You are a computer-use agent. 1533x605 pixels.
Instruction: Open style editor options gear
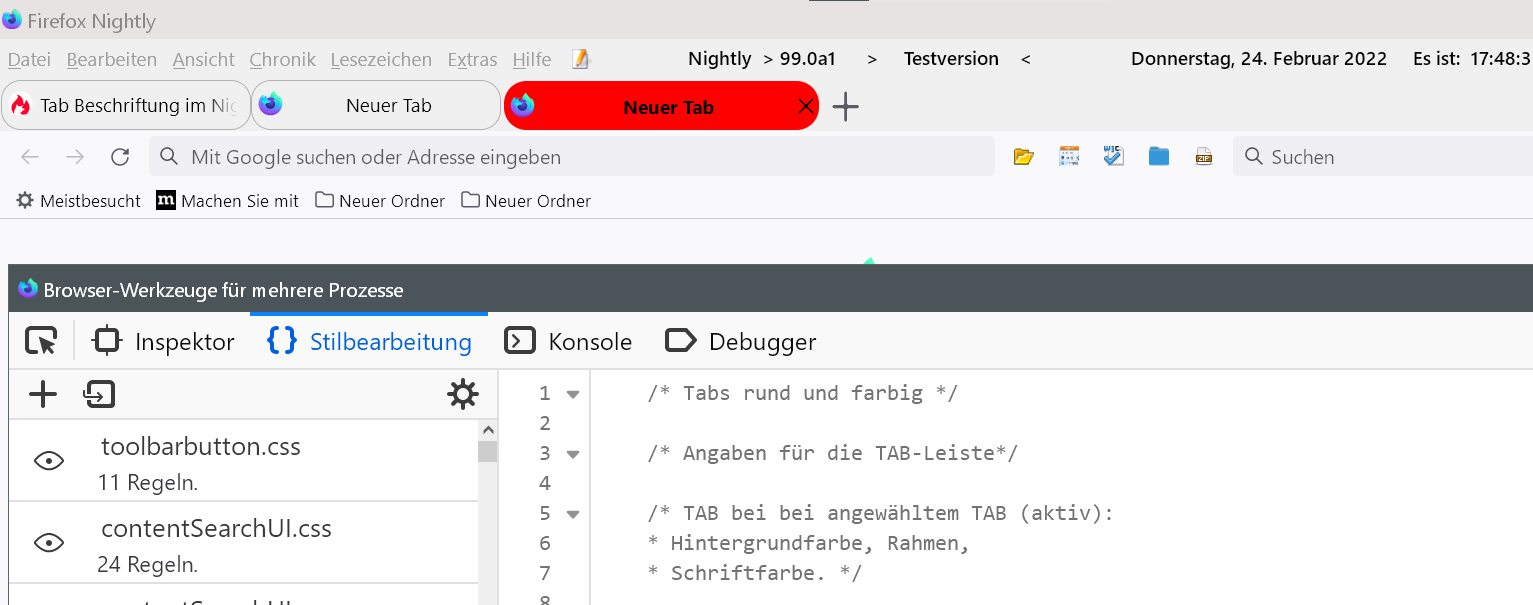[x=462, y=395]
